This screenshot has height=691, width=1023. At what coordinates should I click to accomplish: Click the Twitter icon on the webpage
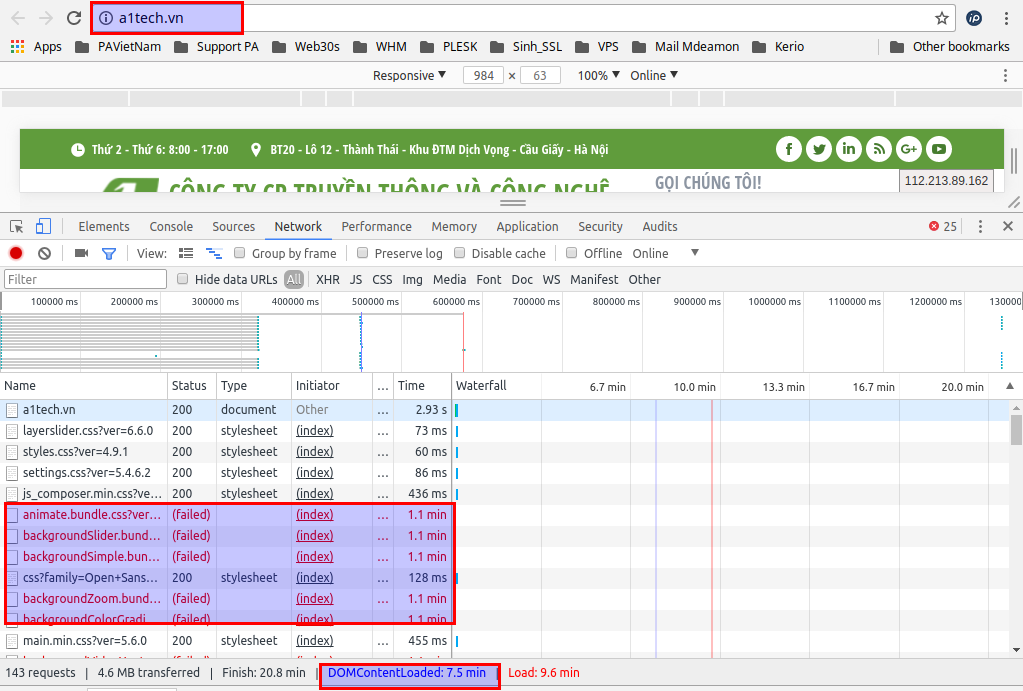[x=819, y=149]
